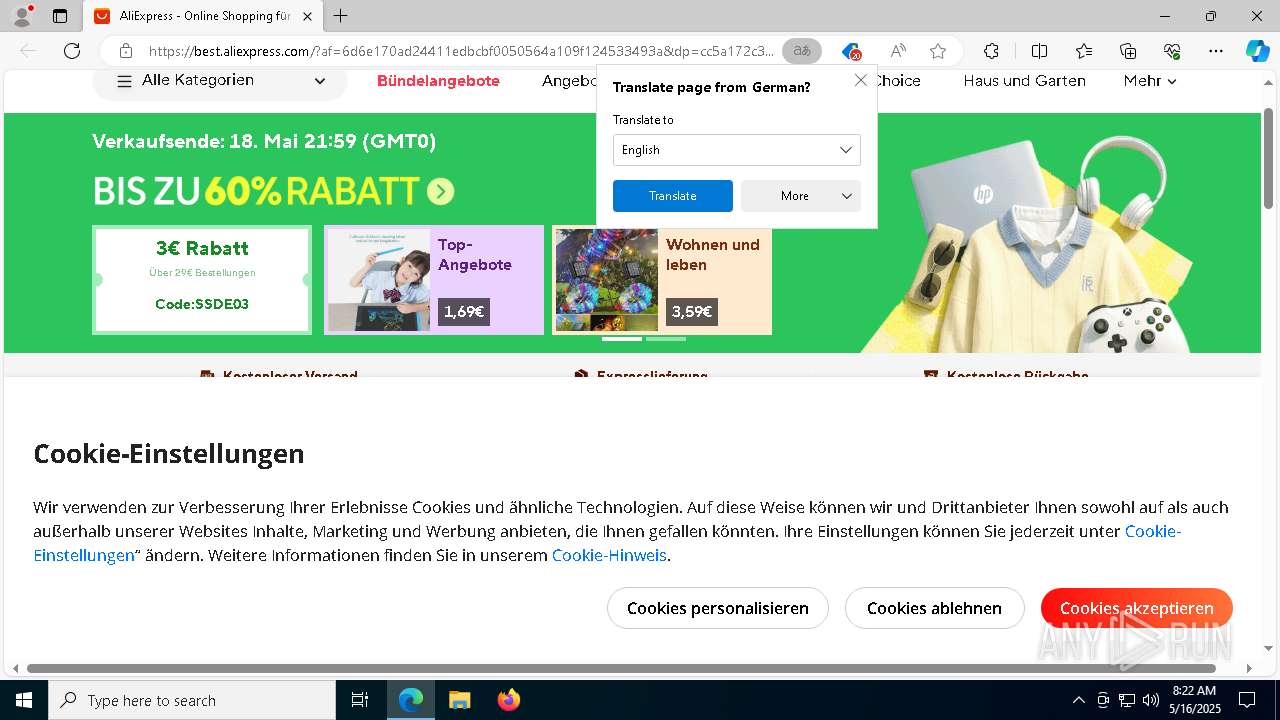Open the Alle Kategorien menu
This screenshot has height=720, width=1280.
pyautogui.click(x=220, y=81)
